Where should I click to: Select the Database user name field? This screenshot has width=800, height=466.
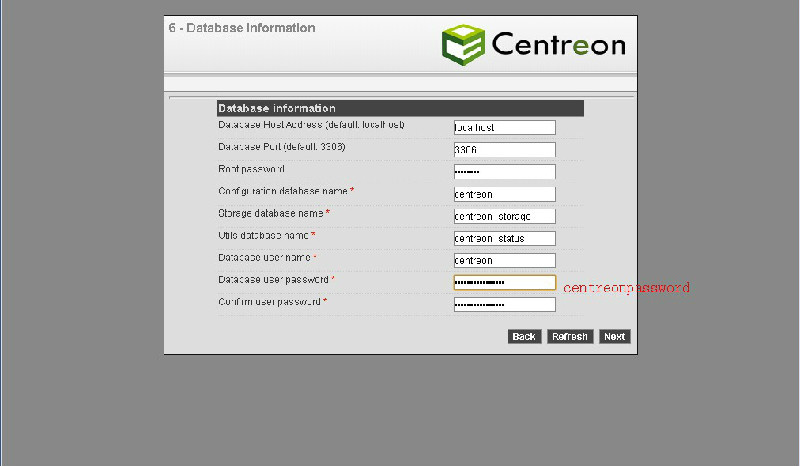point(504,260)
